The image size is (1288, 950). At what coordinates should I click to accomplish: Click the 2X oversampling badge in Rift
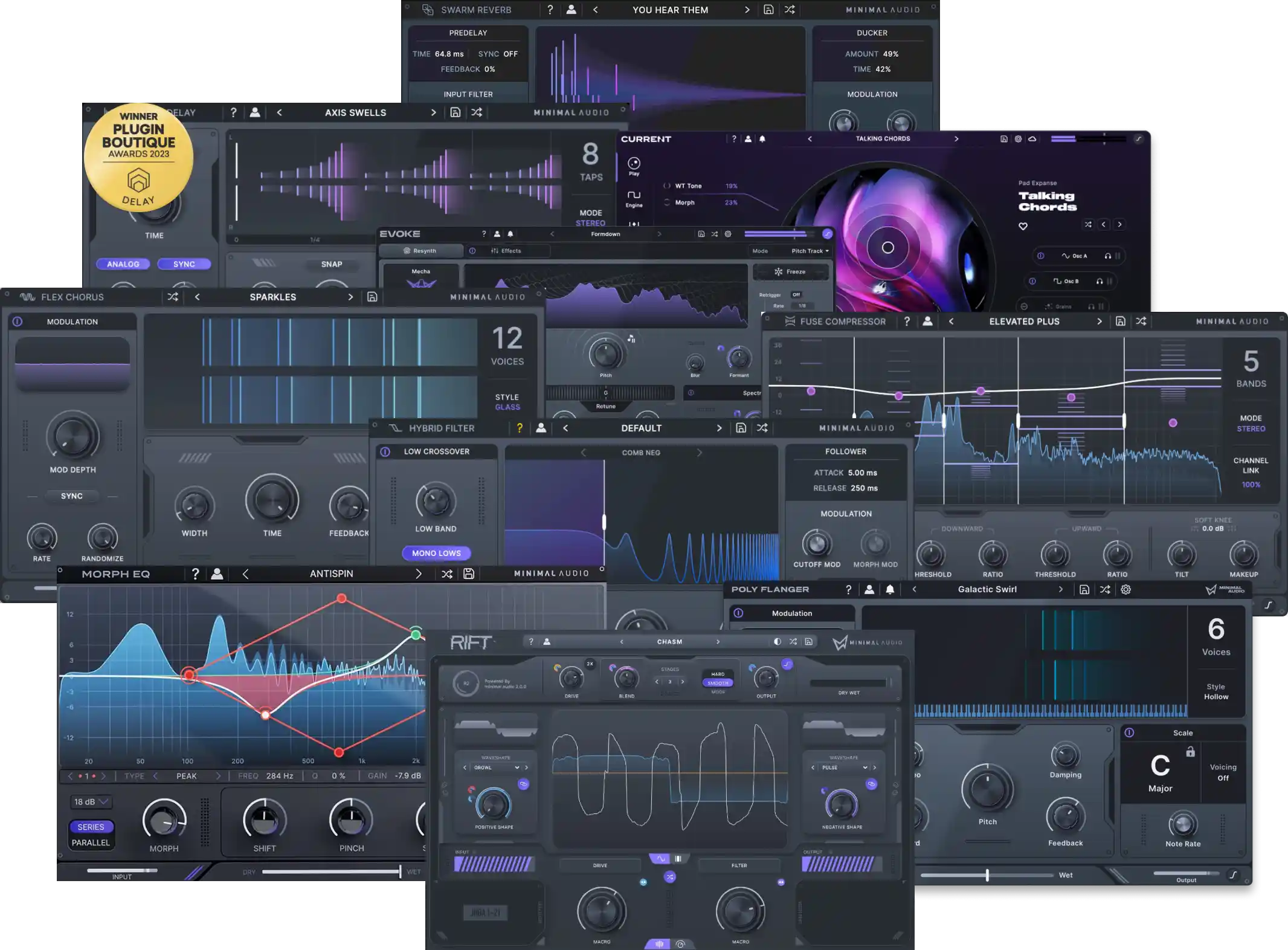click(x=590, y=664)
